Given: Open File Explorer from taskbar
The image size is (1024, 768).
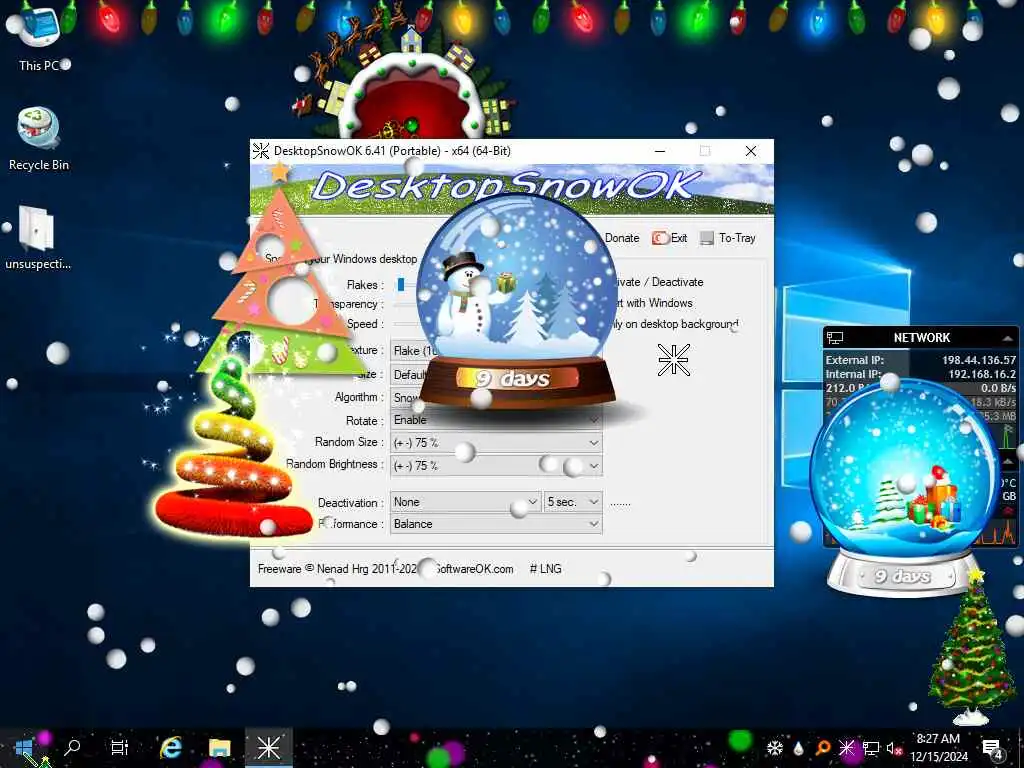Looking at the screenshot, I should click(220, 748).
